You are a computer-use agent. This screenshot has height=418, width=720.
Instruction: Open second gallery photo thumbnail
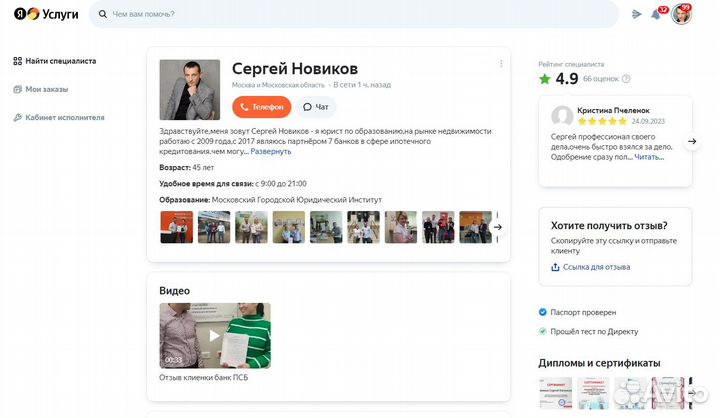tap(214, 227)
